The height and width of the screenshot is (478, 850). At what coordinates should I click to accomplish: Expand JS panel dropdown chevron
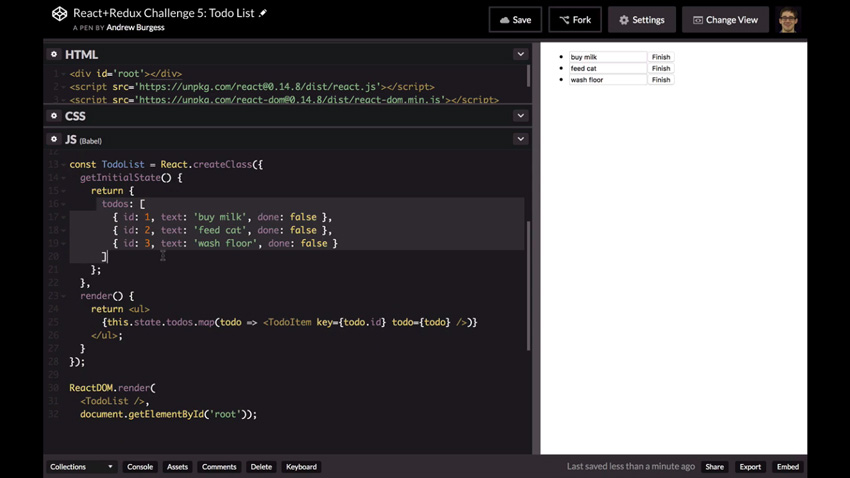520,139
